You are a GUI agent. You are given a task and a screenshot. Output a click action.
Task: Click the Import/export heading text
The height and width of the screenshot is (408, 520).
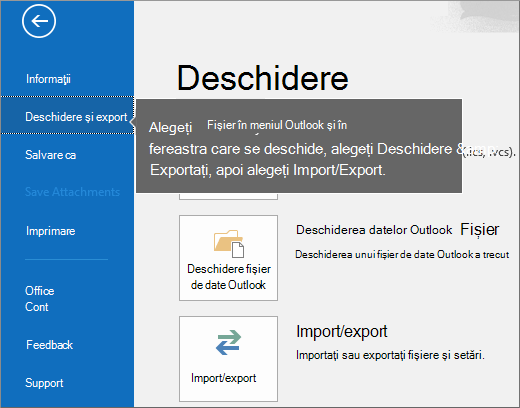pyautogui.click(x=342, y=331)
